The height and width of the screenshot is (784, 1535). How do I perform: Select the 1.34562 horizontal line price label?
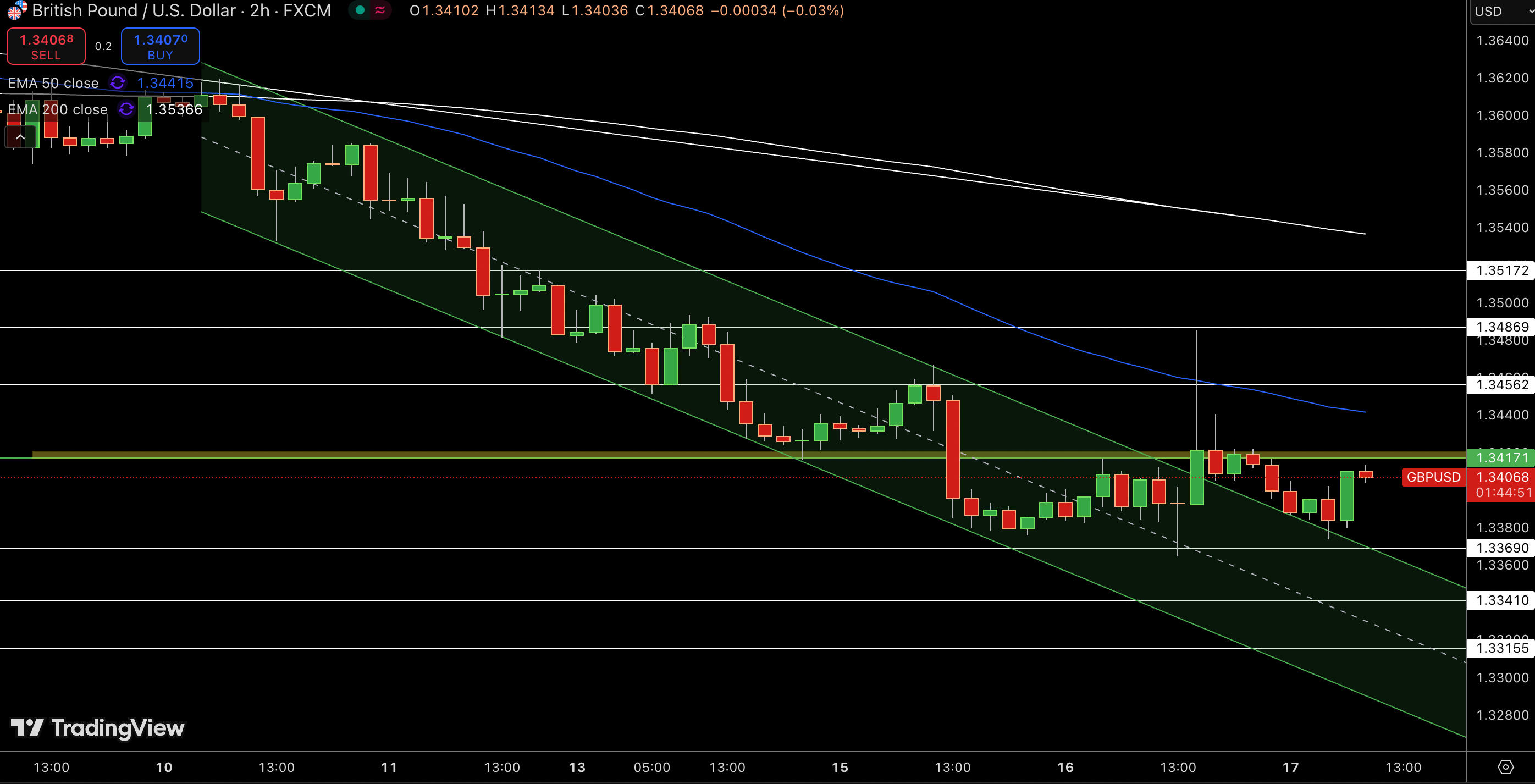point(1500,385)
